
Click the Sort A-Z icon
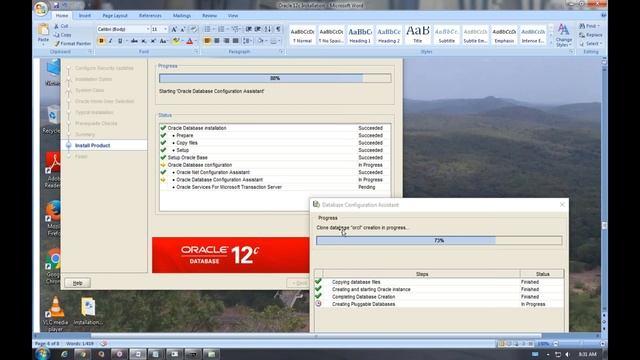pyautogui.click(x=268, y=29)
